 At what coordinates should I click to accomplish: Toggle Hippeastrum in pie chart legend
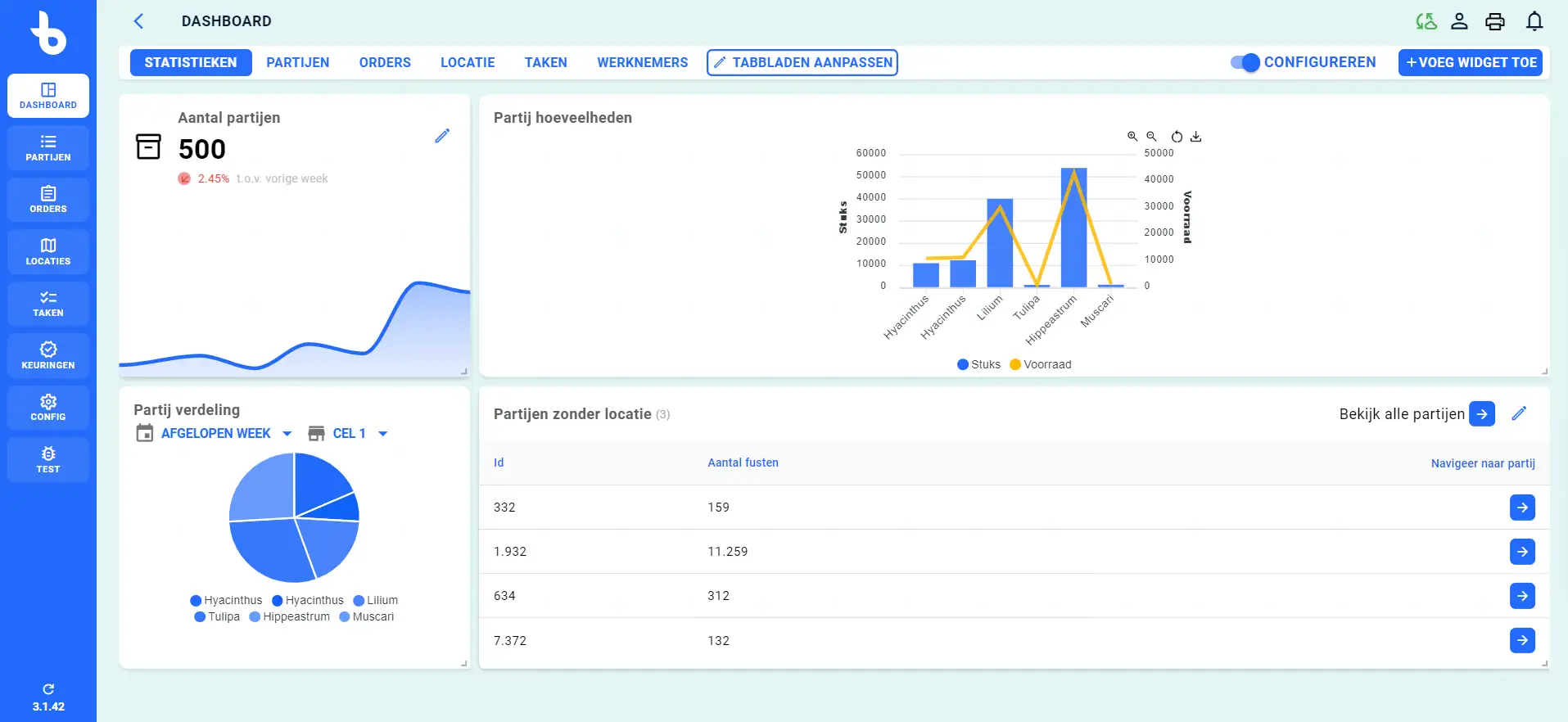click(x=290, y=616)
